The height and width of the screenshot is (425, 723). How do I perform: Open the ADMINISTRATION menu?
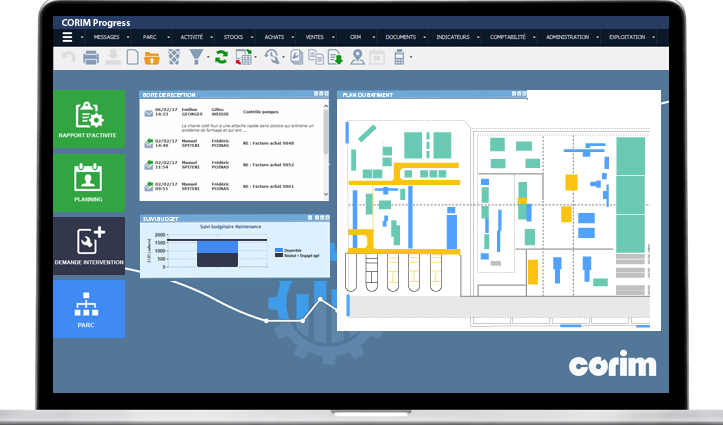point(568,37)
